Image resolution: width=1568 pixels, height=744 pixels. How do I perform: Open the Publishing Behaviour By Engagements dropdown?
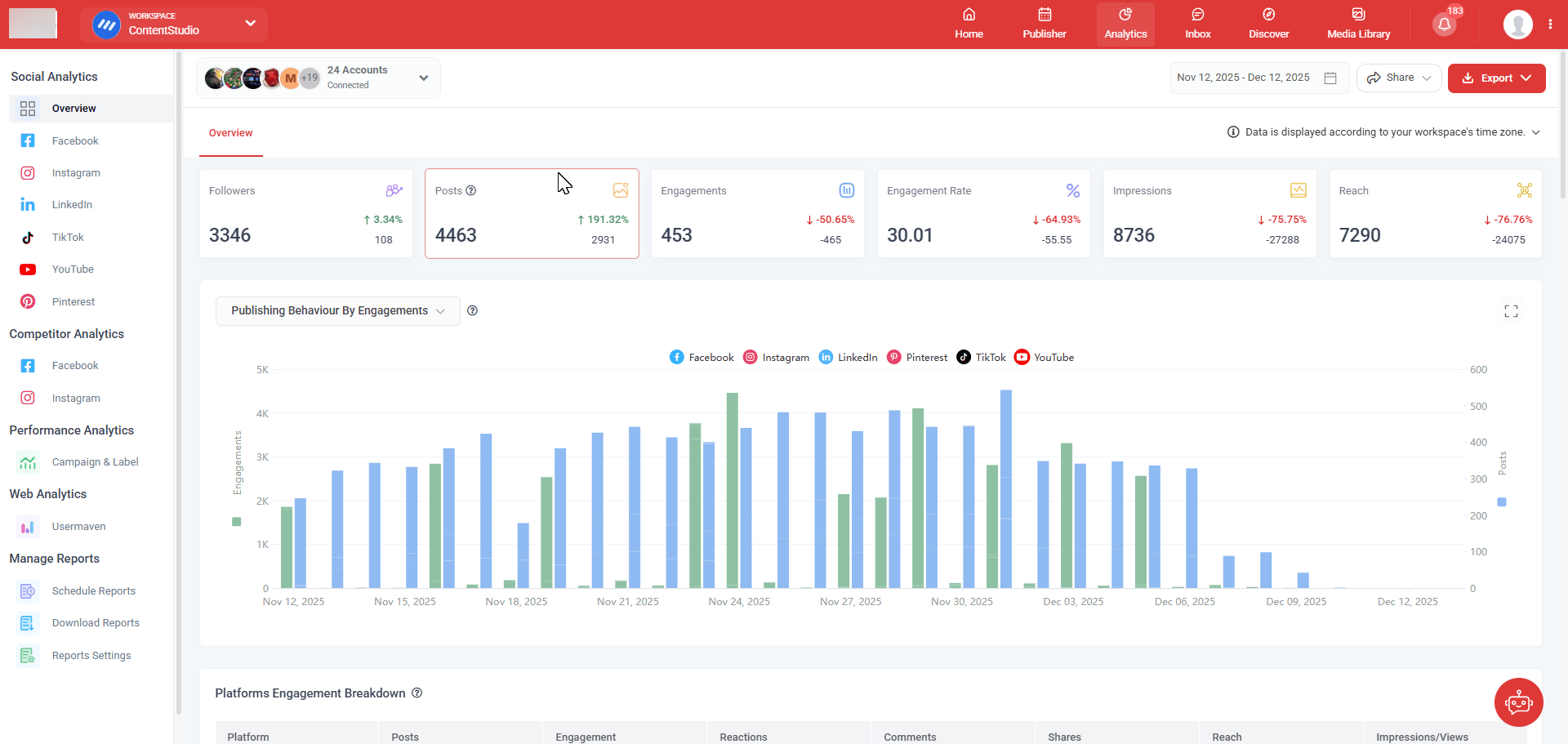click(336, 310)
